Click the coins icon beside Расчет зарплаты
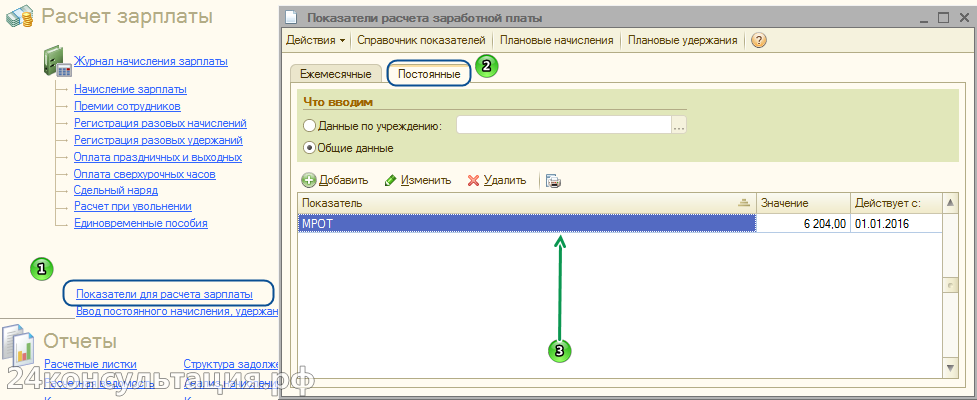Screen dimensions: 977x400 pyautogui.click(x=18, y=17)
